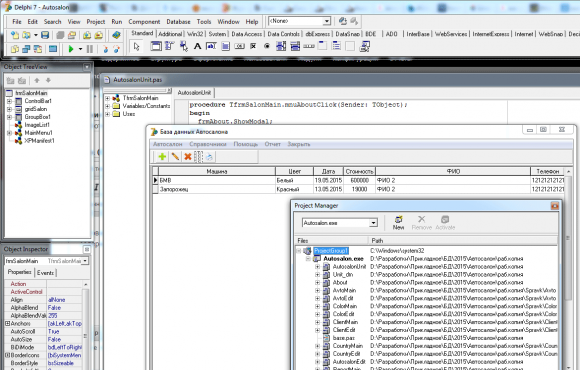Select the Label component icon (A)

(197, 46)
